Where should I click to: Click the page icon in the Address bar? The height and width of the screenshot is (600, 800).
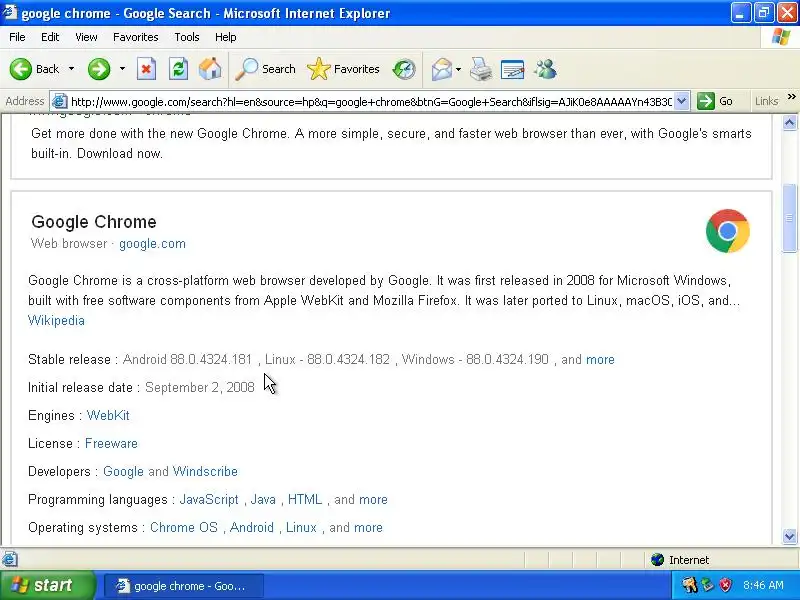click(x=60, y=101)
